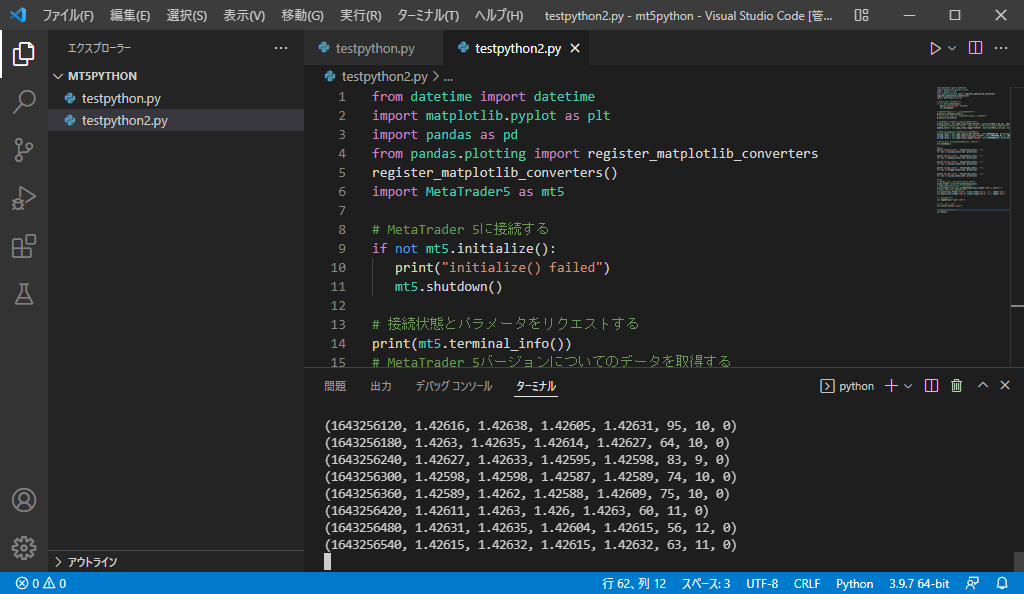1024x594 pixels.
Task: Open the ヘルプ(H) menu
Action: click(499, 15)
